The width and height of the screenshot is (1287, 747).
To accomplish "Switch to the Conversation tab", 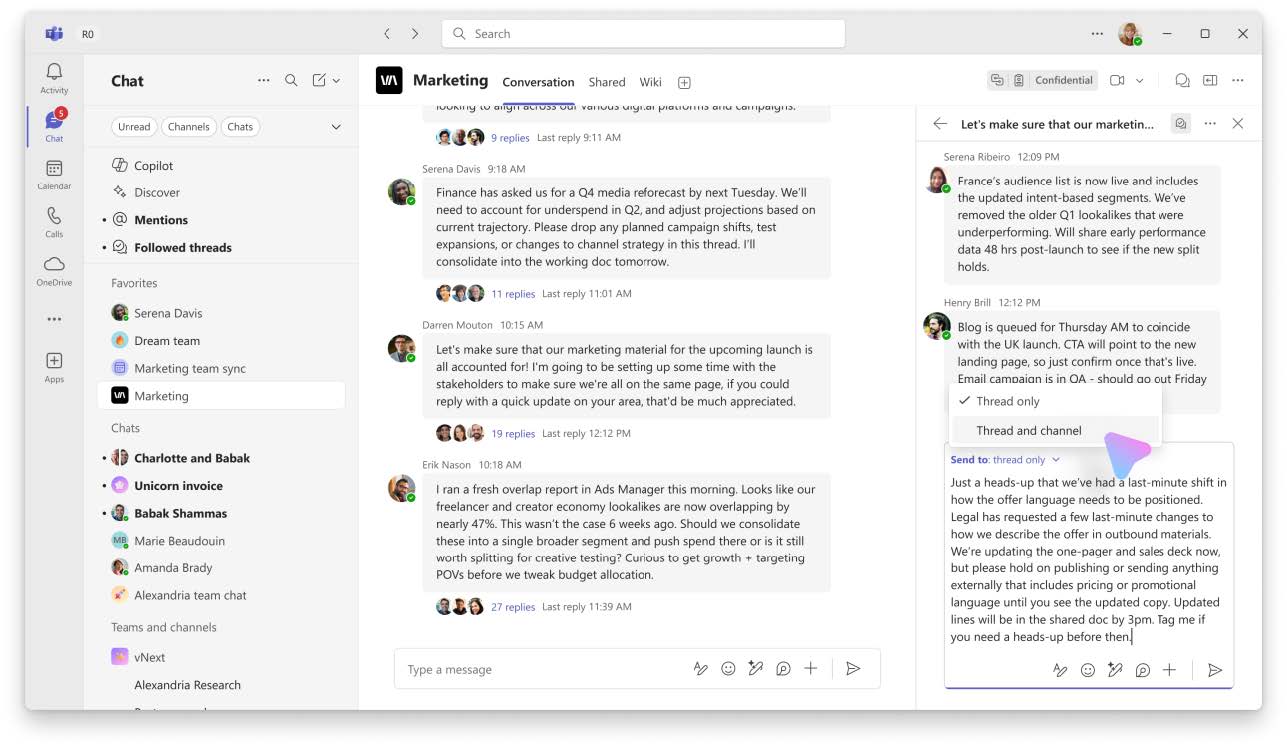I will [x=538, y=82].
